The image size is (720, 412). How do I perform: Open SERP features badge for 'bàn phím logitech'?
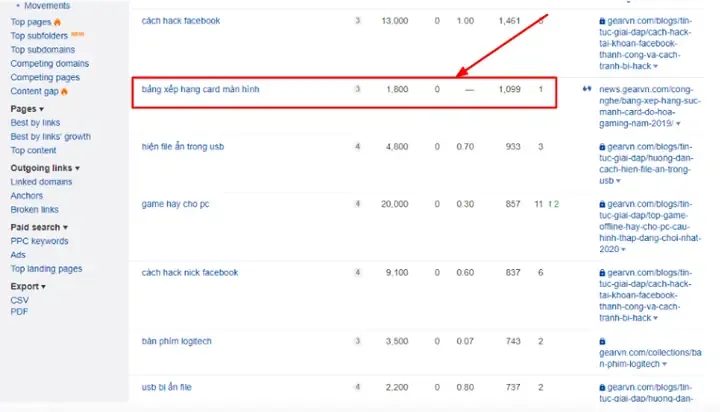pos(358,341)
